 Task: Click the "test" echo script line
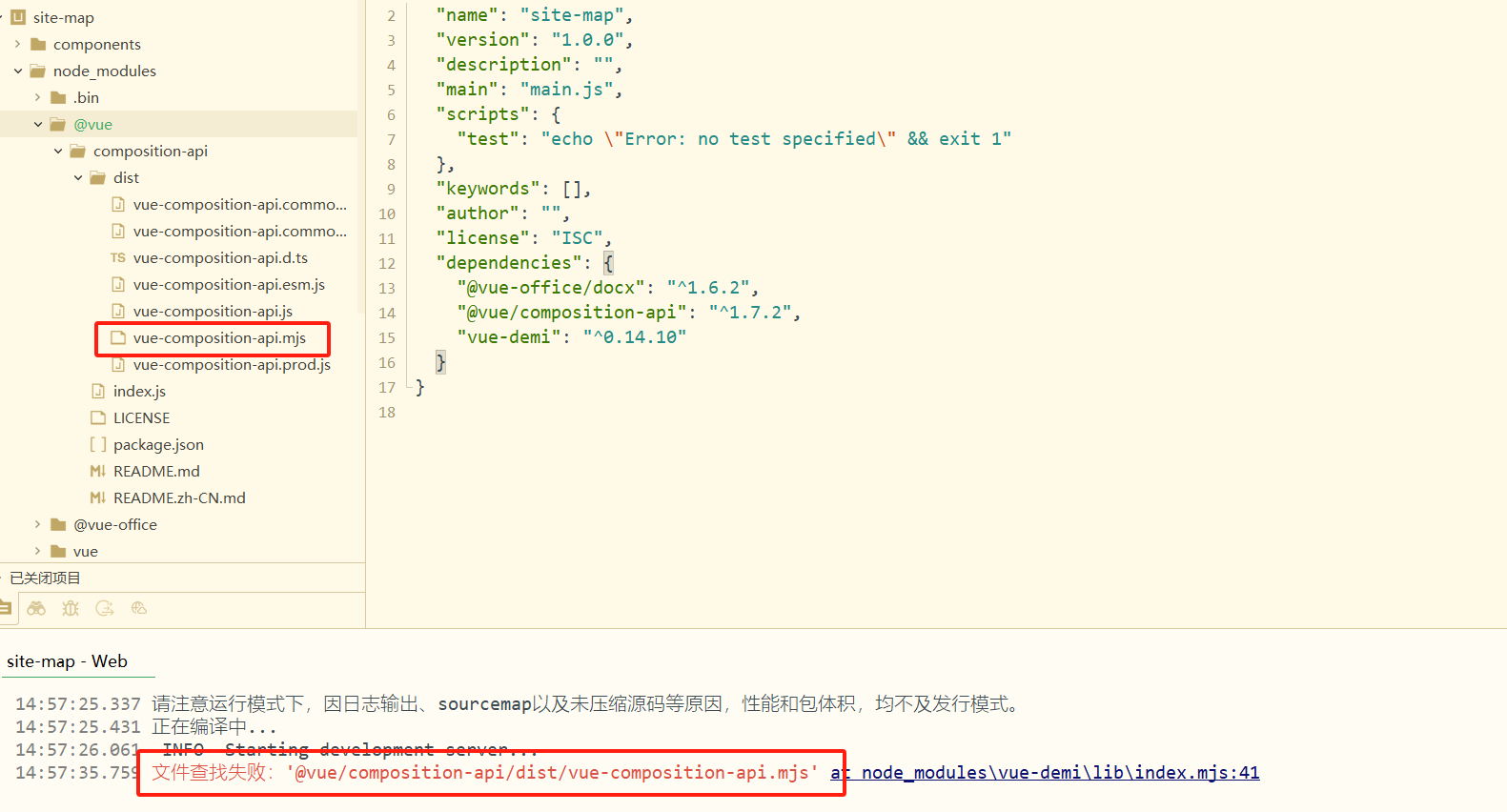734,139
